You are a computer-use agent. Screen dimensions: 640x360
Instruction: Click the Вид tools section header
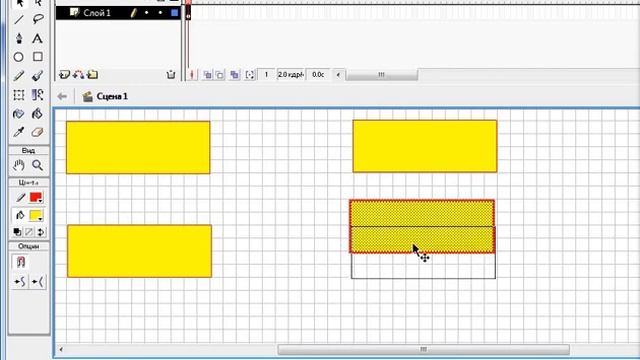tap(29, 151)
